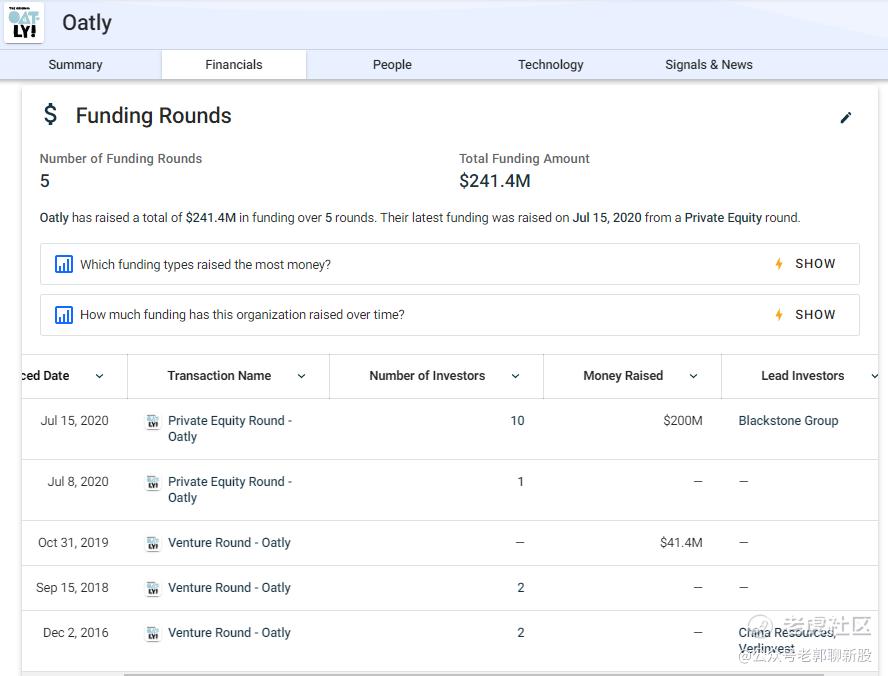Click the Jul 8, 2020 date cell

[x=78, y=482]
